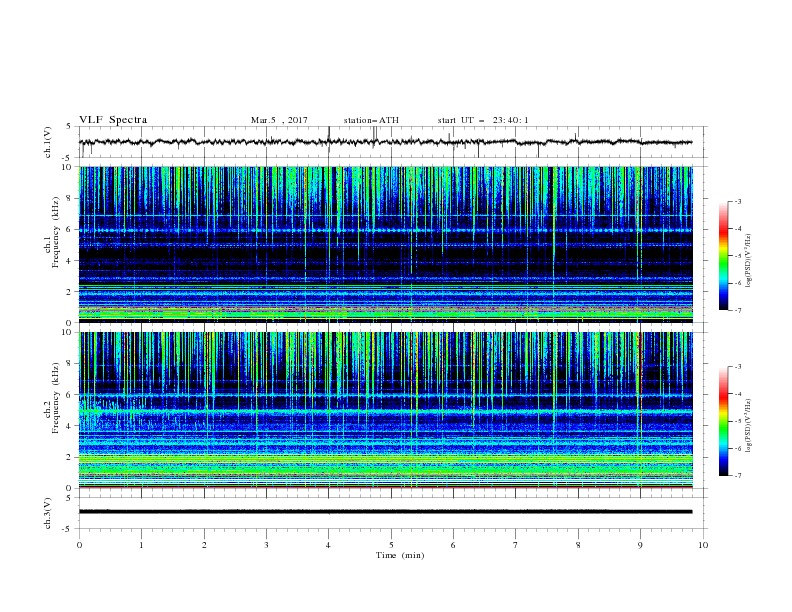Click the "ch.1(V)" waveform axis label
This screenshot has width=792, height=612.
(48, 142)
